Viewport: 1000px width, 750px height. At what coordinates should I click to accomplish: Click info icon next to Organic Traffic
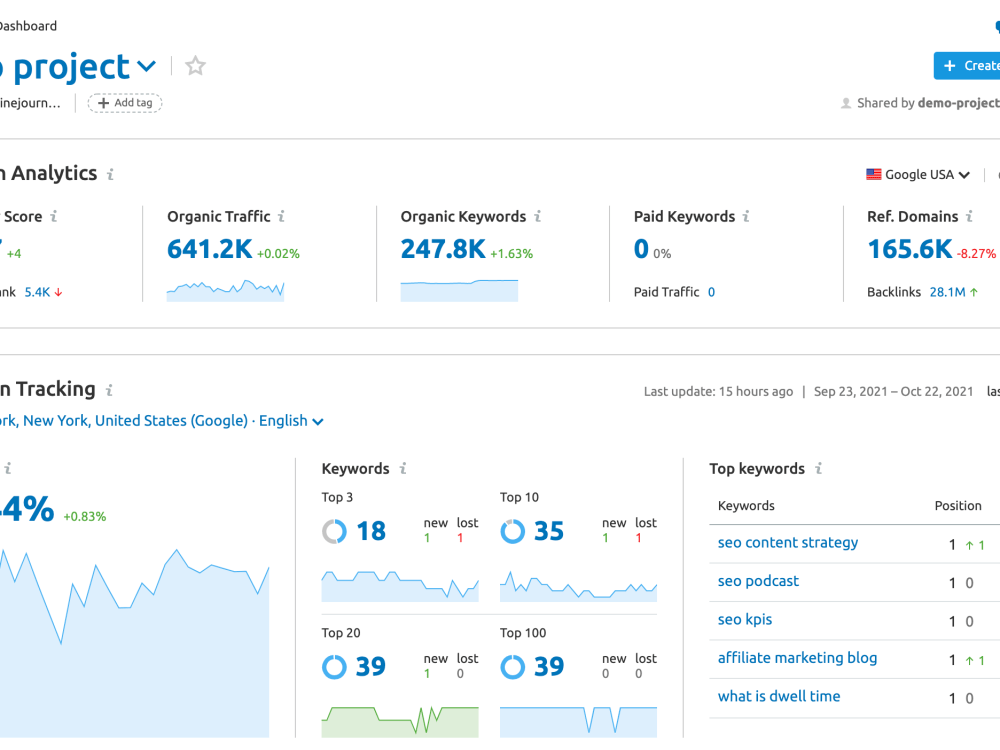pyautogui.click(x=281, y=216)
